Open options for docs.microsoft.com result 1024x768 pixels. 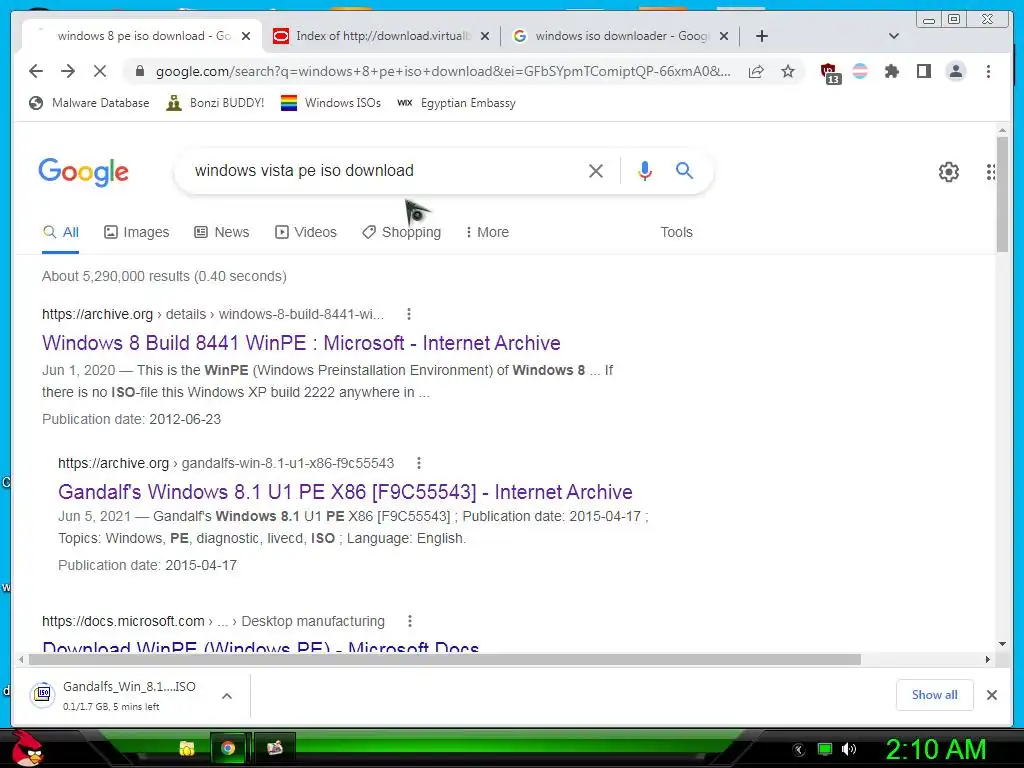click(x=409, y=621)
